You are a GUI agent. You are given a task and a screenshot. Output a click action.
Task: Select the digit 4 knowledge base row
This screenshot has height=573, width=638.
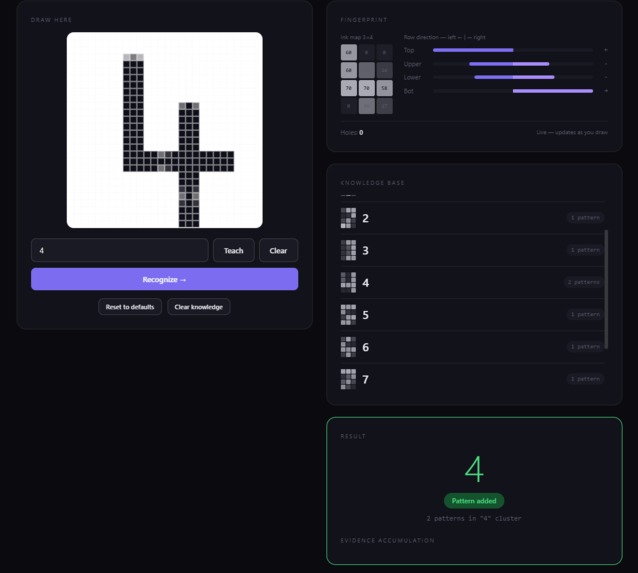coord(472,282)
